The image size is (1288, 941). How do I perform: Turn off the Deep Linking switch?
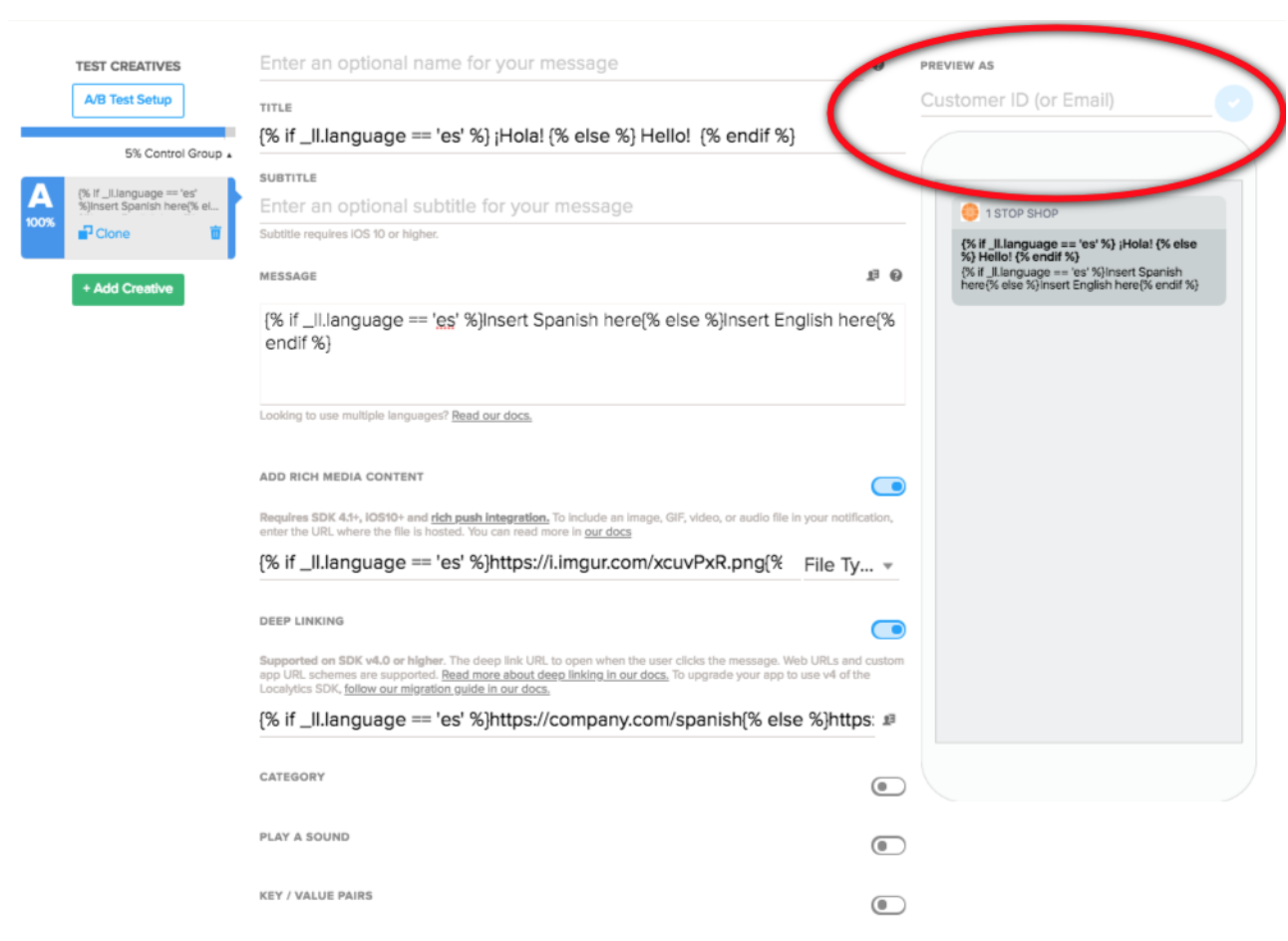click(887, 630)
